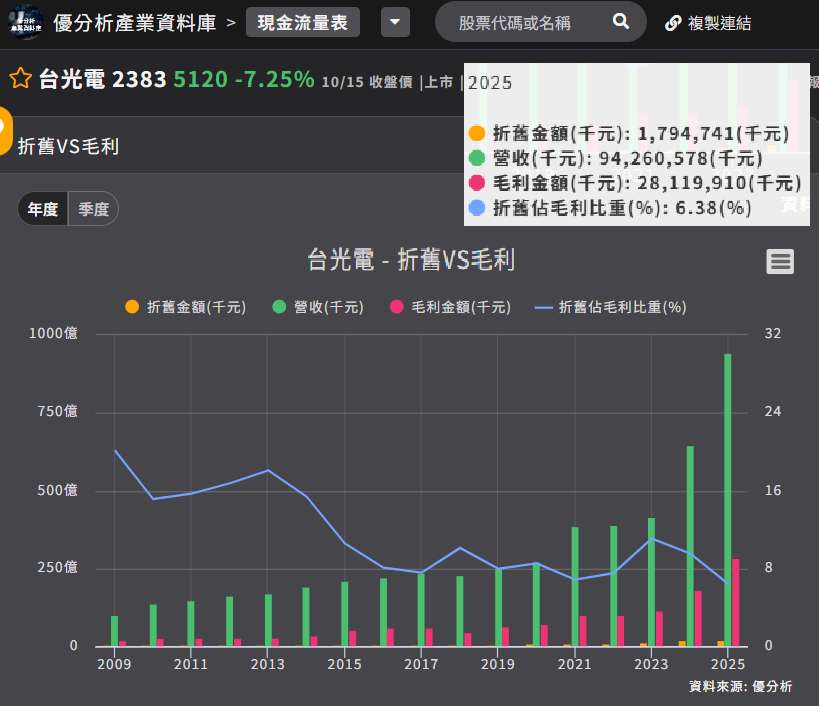Click the x-axis label 2015

point(344,664)
